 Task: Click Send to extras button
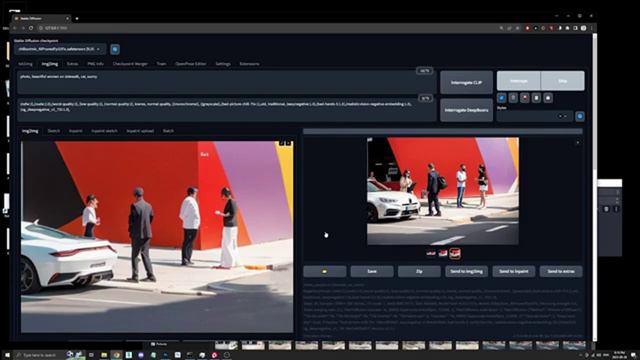click(x=561, y=271)
